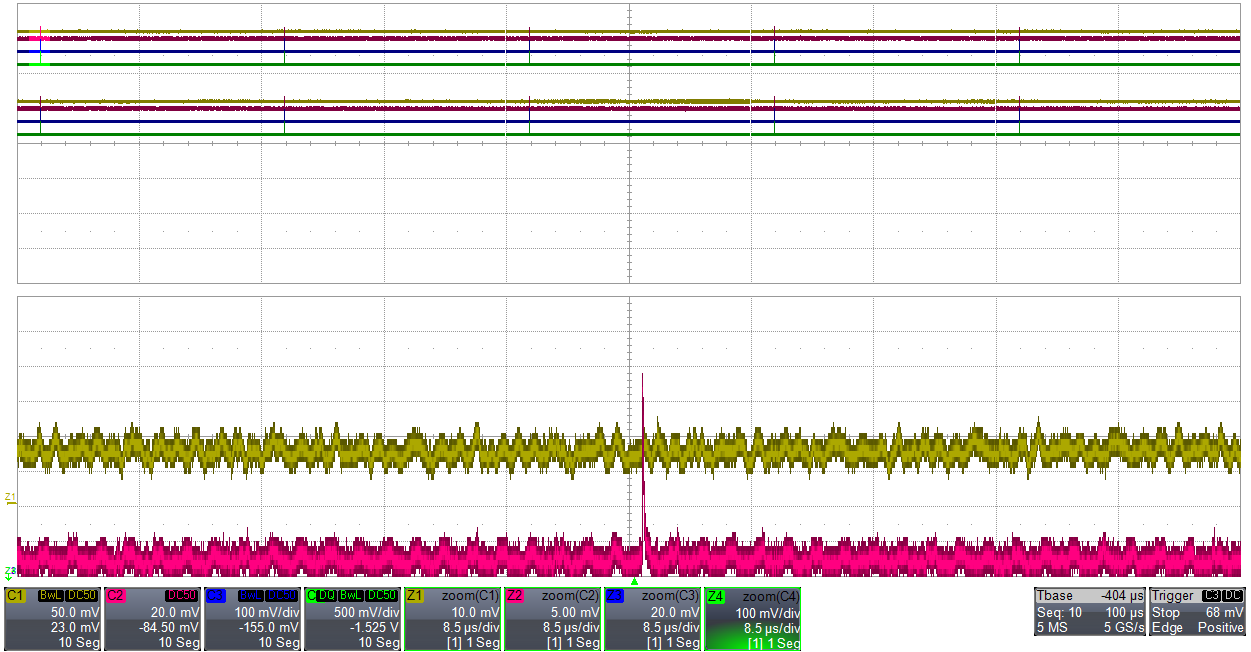This screenshot has width=1251, height=652.
Task: Click the [1] 1 Seg entry in Z4 box
Action: [774, 644]
